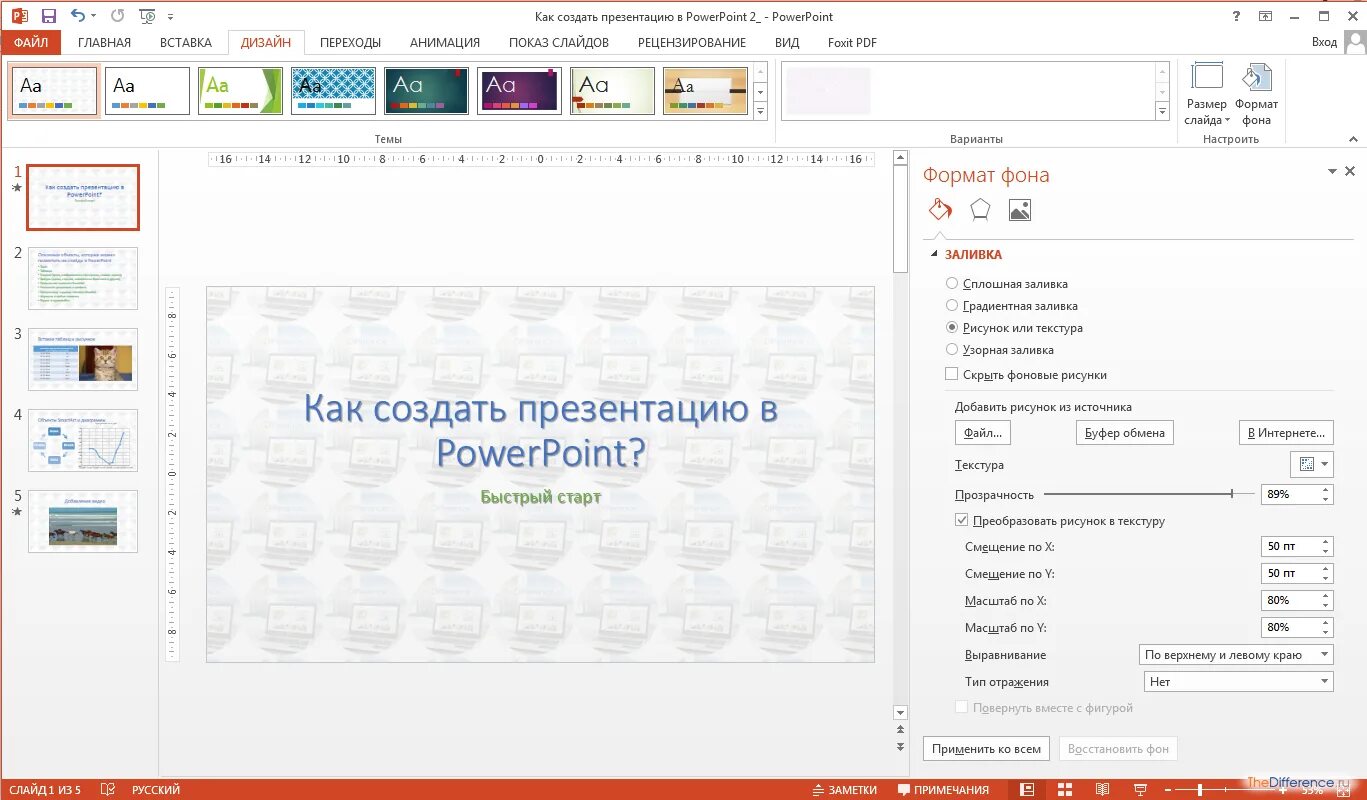The image size is (1367, 800).
Task: Click the Save icon in the quick access toolbar
Action: coord(48,16)
